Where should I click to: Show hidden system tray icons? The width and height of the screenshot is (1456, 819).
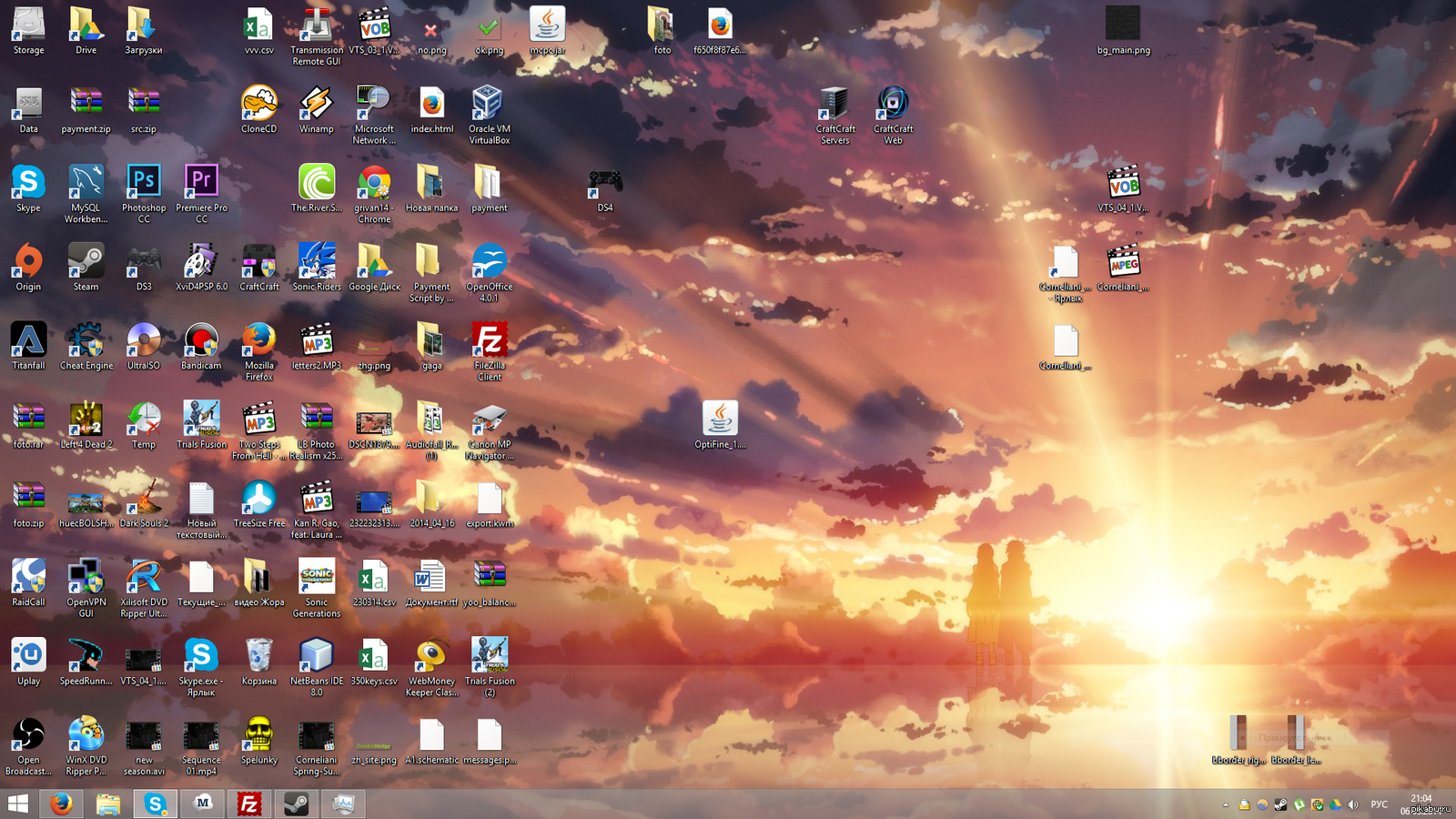coord(1225,804)
